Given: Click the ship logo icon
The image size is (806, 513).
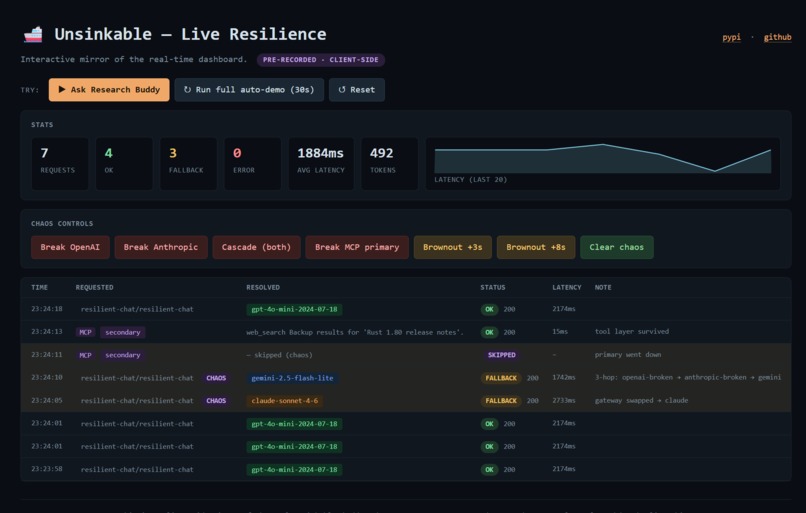Looking at the screenshot, I should pyautogui.click(x=33, y=34).
